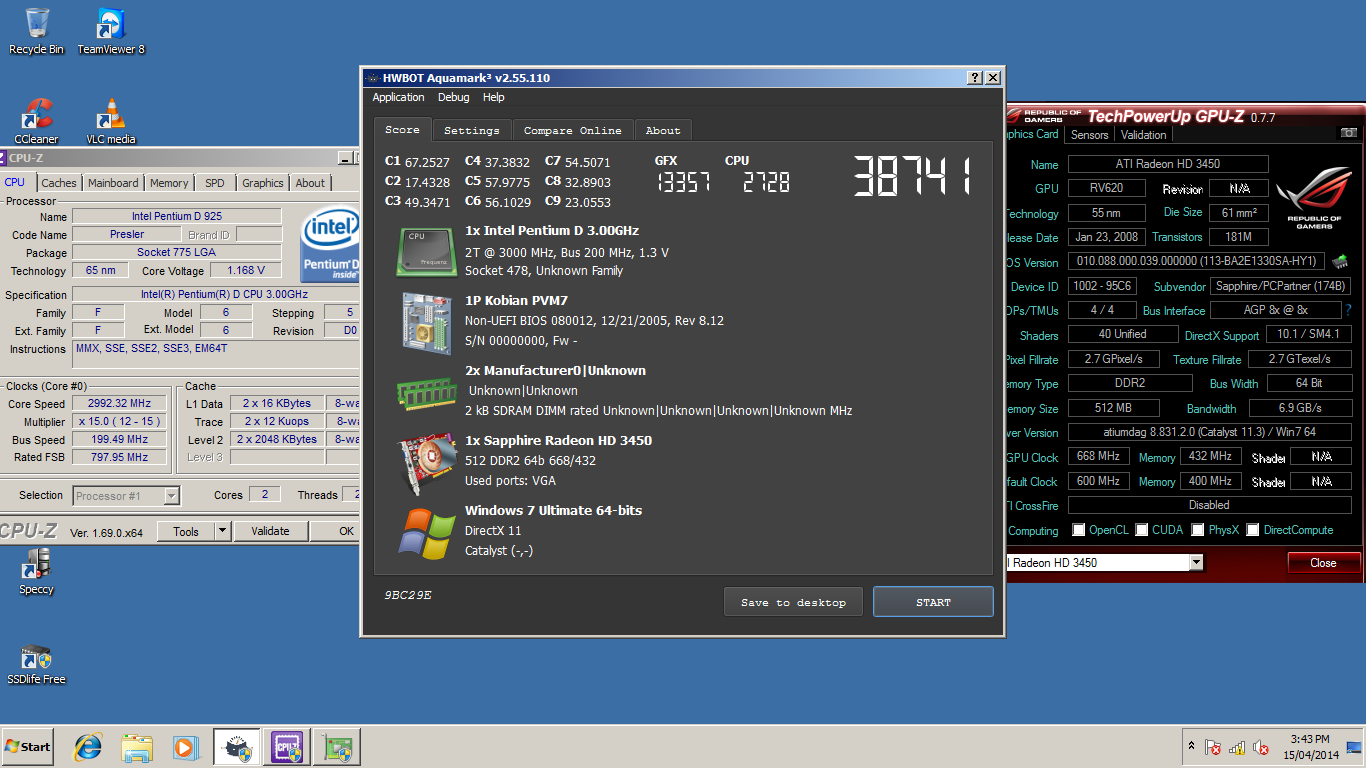The height and width of the screenshot is (768, 1366).
Task: Enable the CUDA checkbox in GPU-Z
Action: pyautogui.click(x=1142, y=530)
